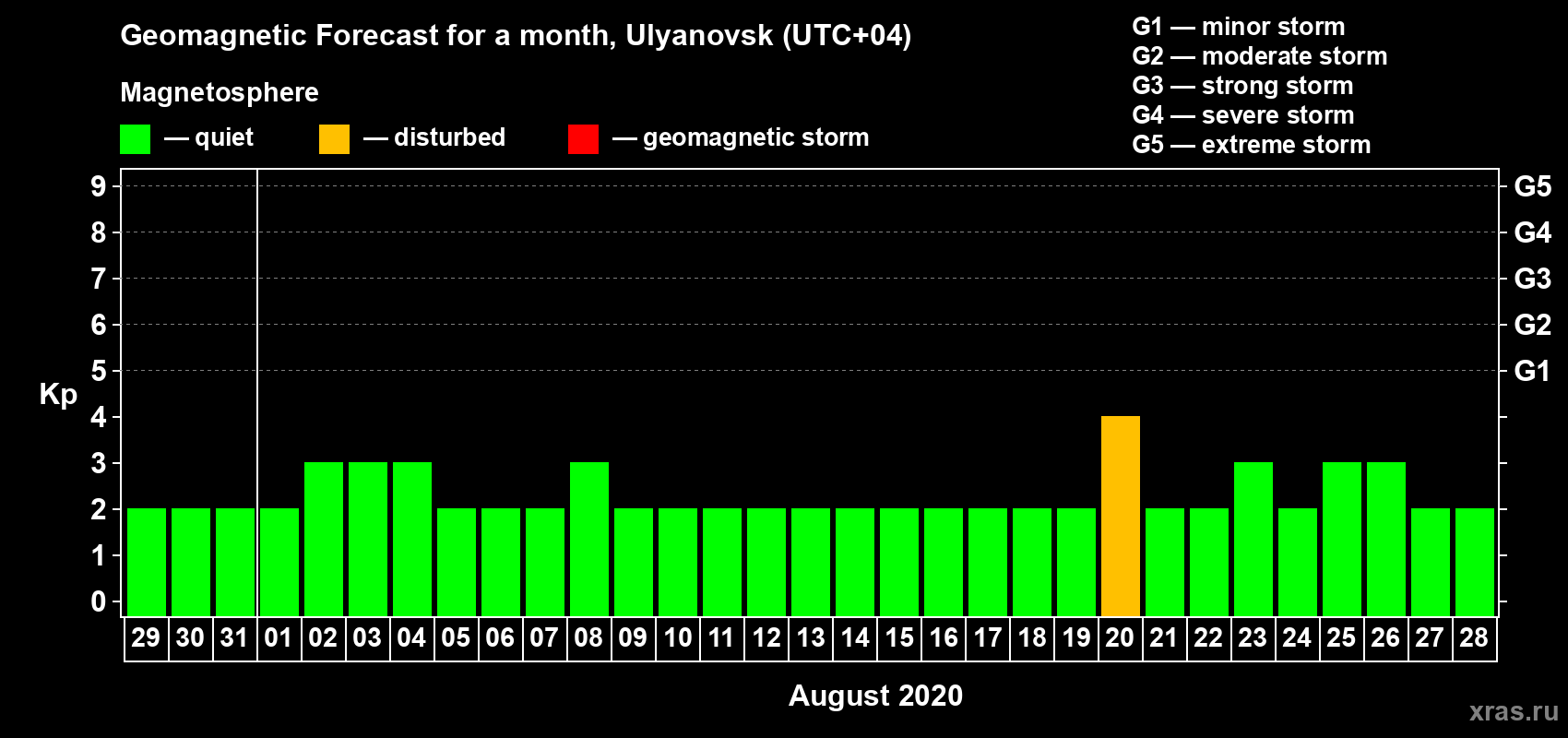Click the August 2020 label
This screenshot has height=738, width=1568.
coord(875,696)
